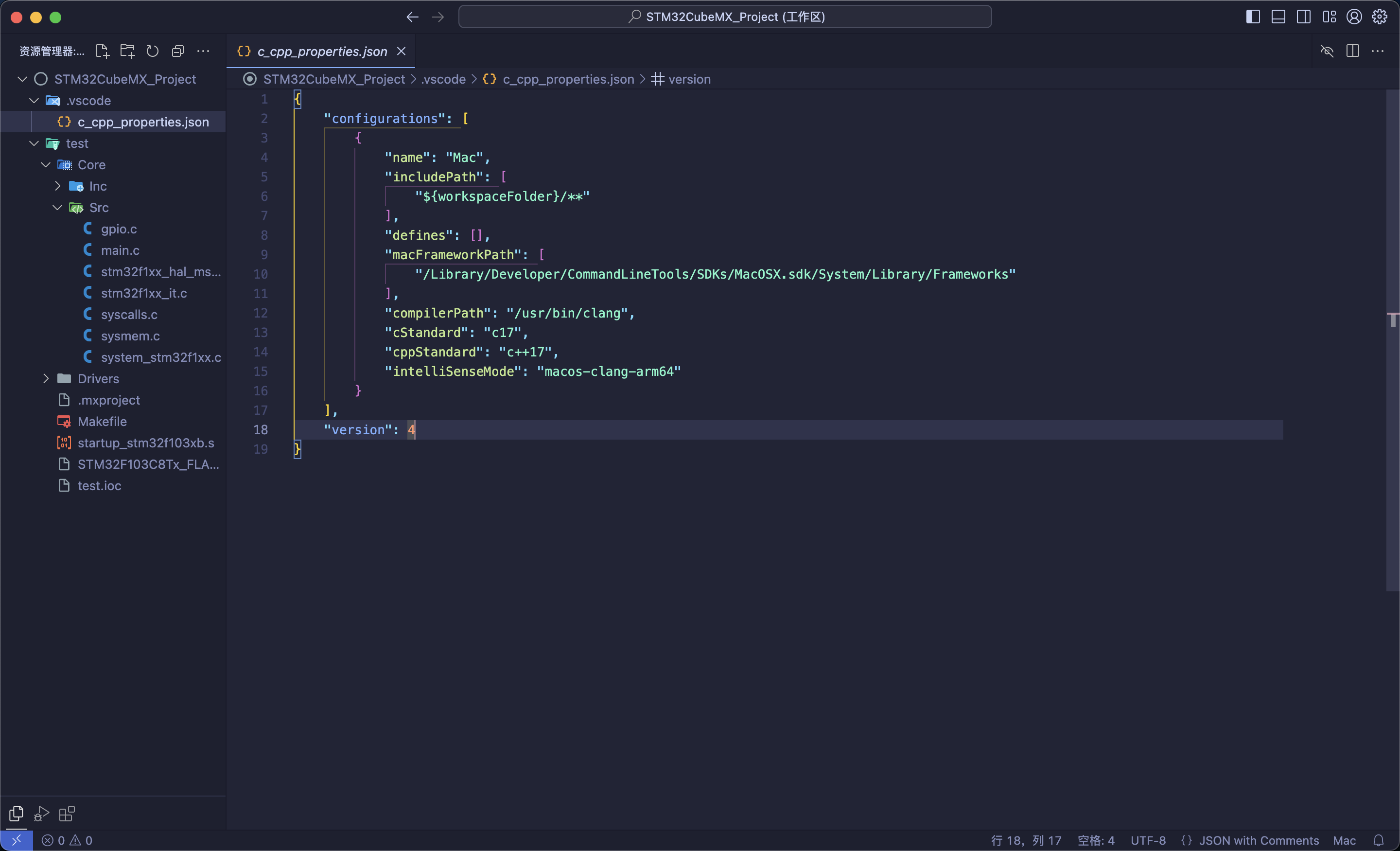Open the .vscode breadcrumb item

tap(444, 79)
